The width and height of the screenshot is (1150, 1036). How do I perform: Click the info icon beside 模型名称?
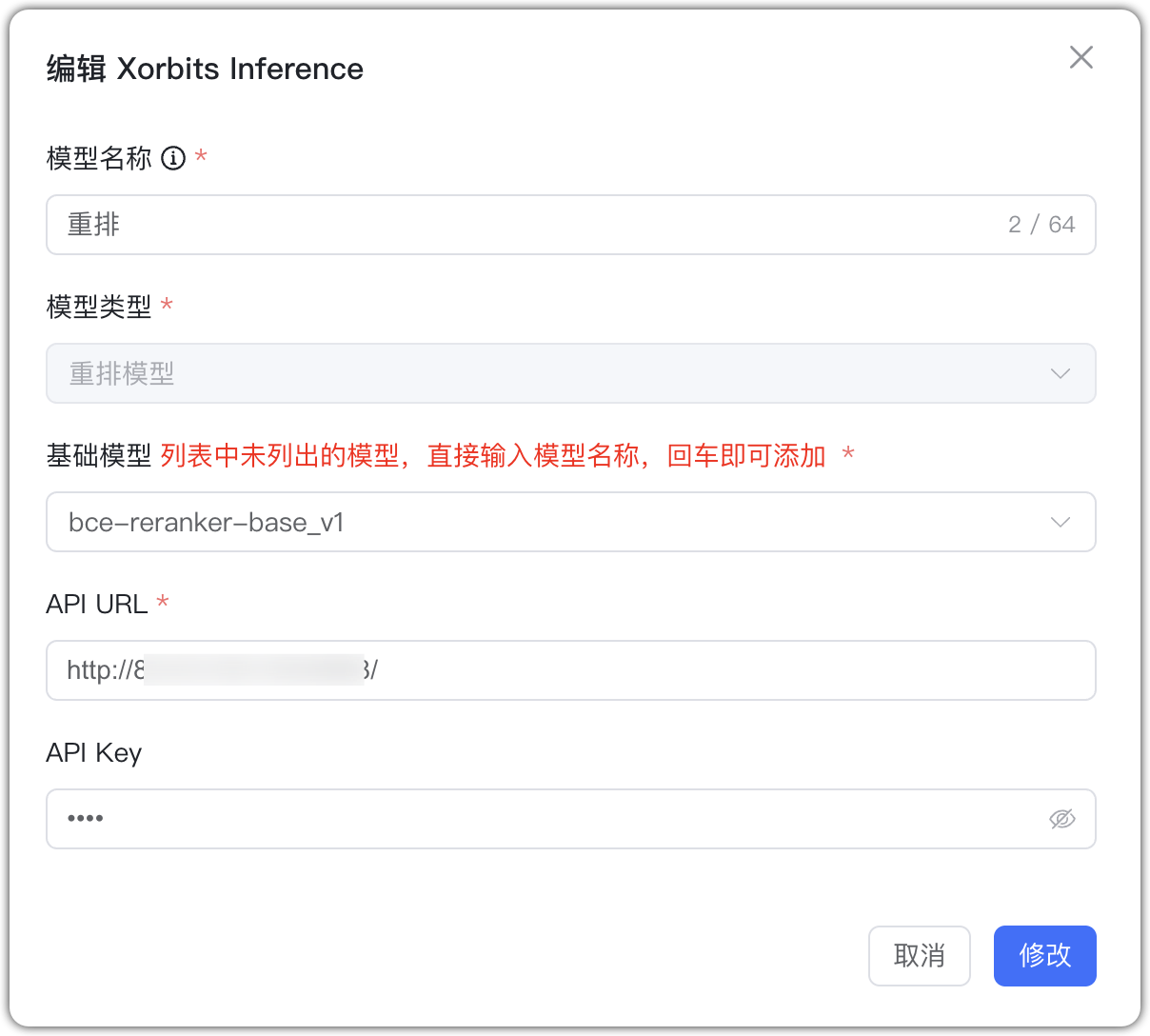point(173,158)
